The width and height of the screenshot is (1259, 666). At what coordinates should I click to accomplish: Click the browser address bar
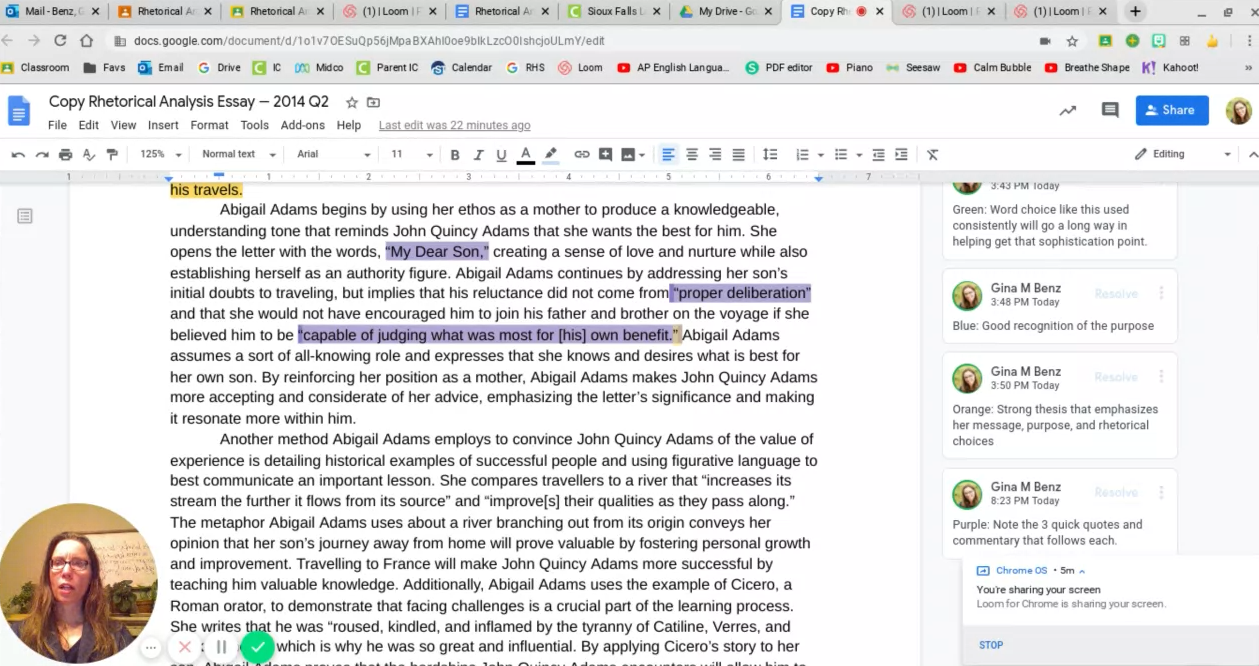click(565, 41)
